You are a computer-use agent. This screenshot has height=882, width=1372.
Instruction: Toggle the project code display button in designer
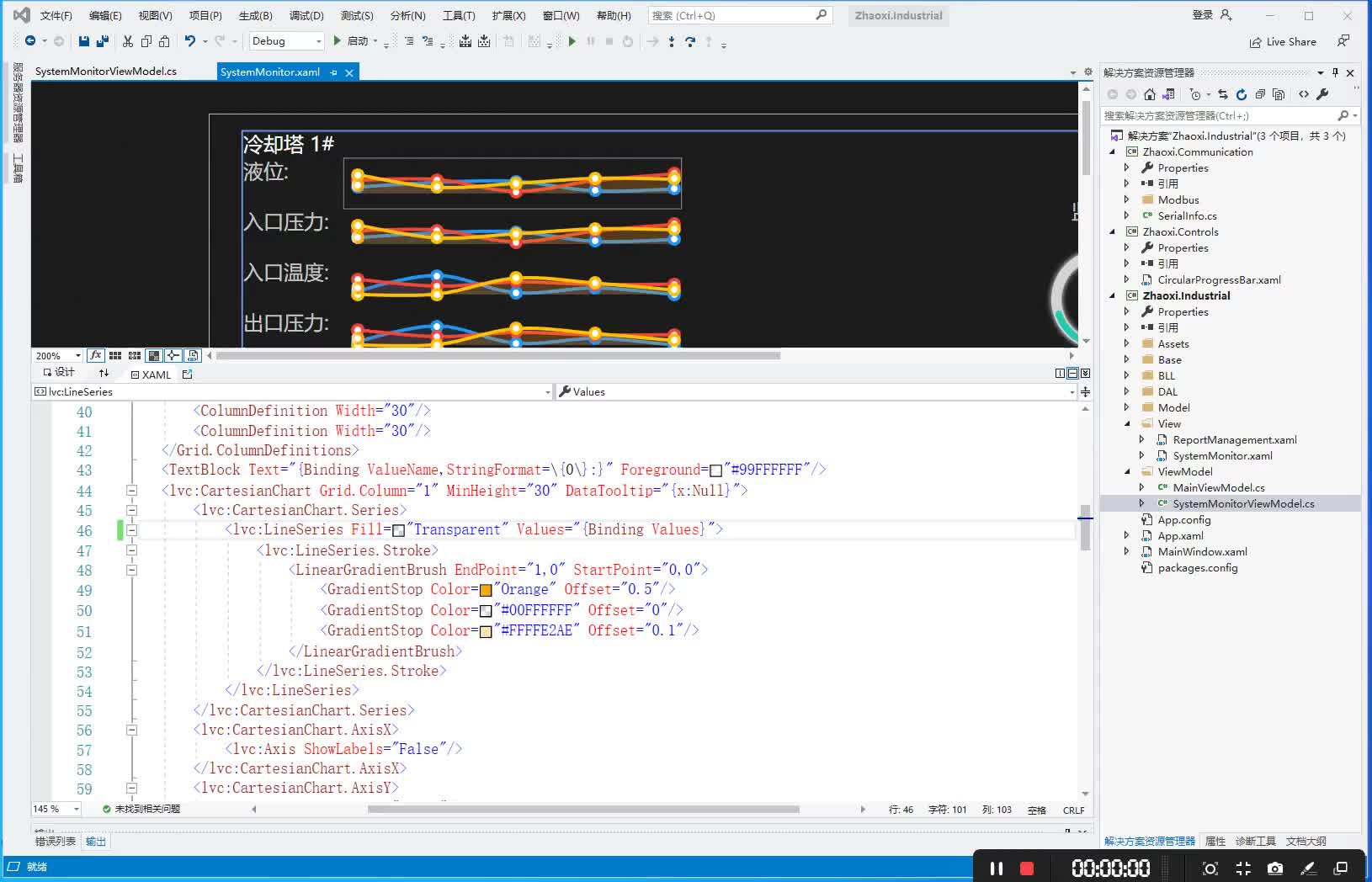193,355
